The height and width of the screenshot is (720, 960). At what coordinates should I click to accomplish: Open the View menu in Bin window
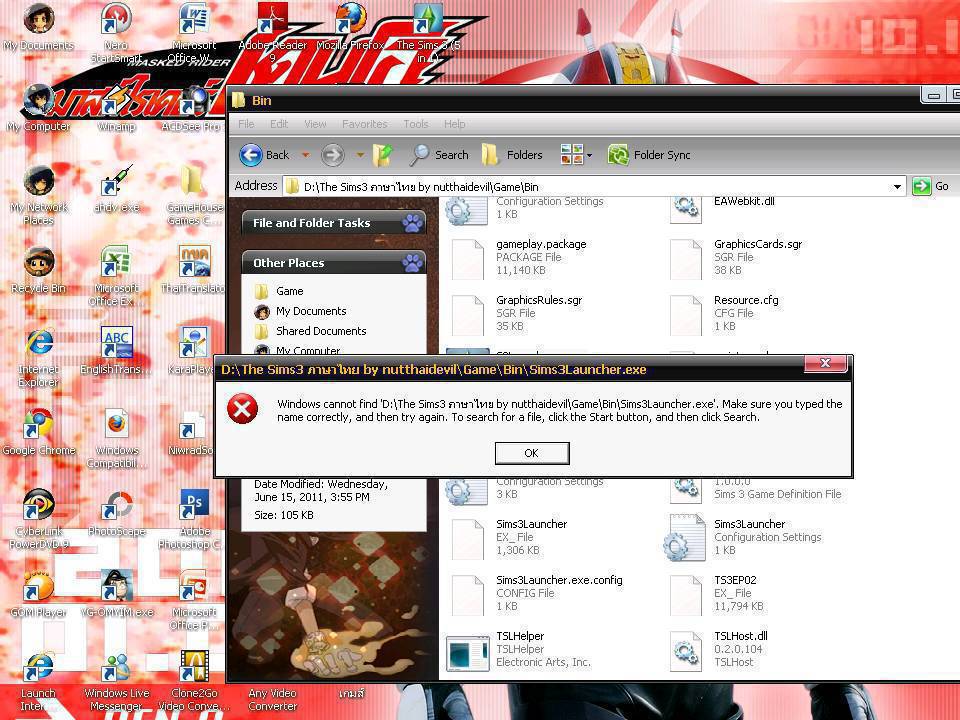(x=315, y=124)
